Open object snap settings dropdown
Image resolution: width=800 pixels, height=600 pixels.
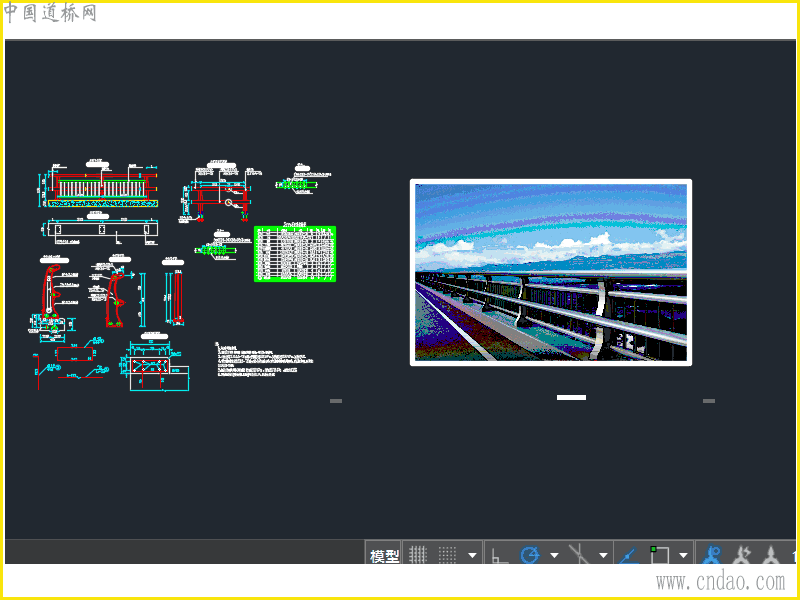point(683,555)
